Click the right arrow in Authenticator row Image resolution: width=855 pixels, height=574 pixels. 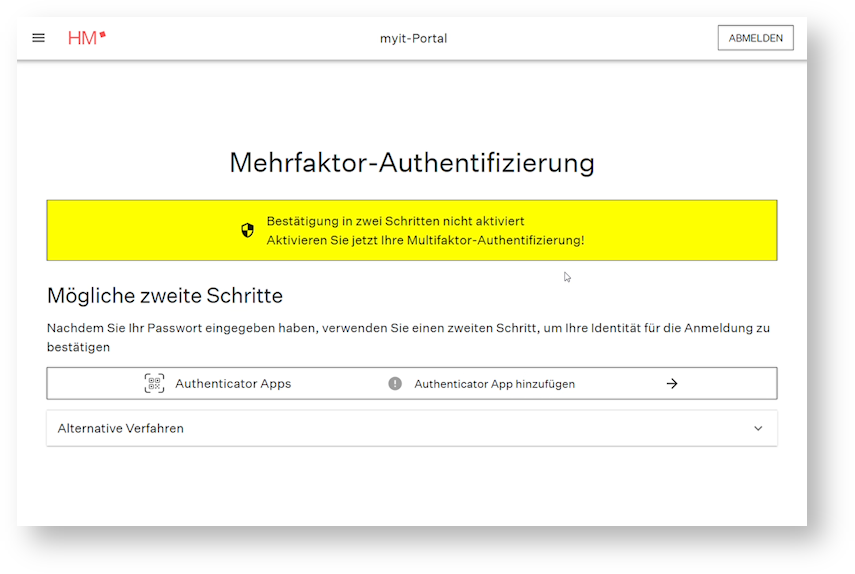click(x=672, y=383)
